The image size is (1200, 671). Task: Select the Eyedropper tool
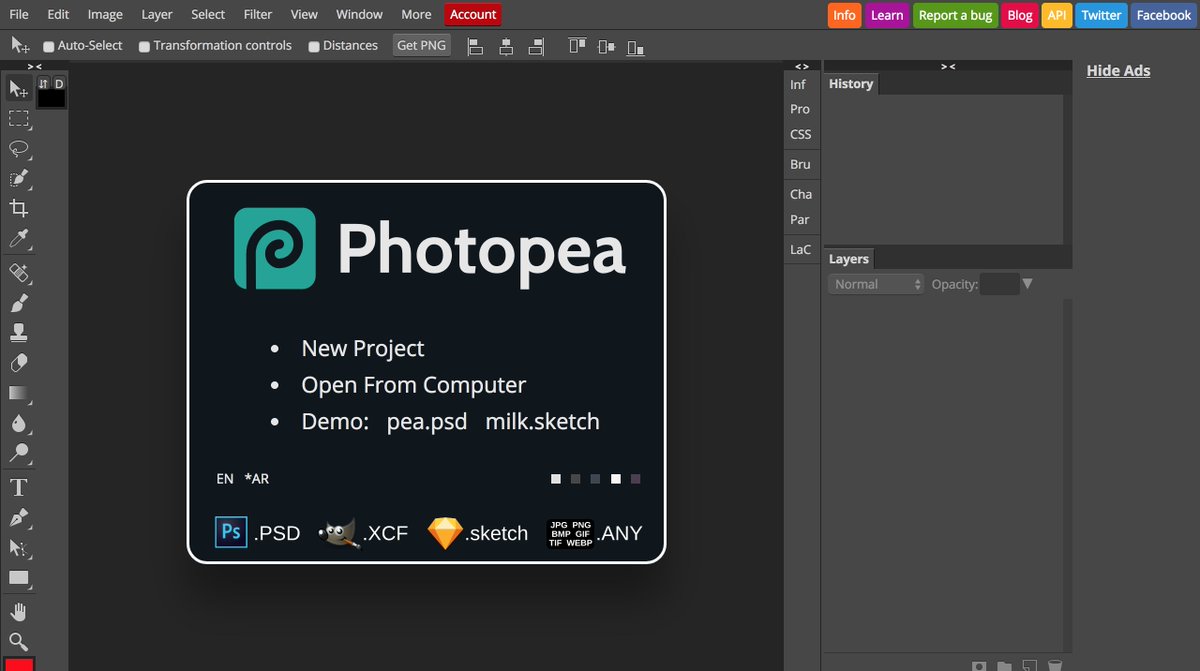[x=19, y=238]
